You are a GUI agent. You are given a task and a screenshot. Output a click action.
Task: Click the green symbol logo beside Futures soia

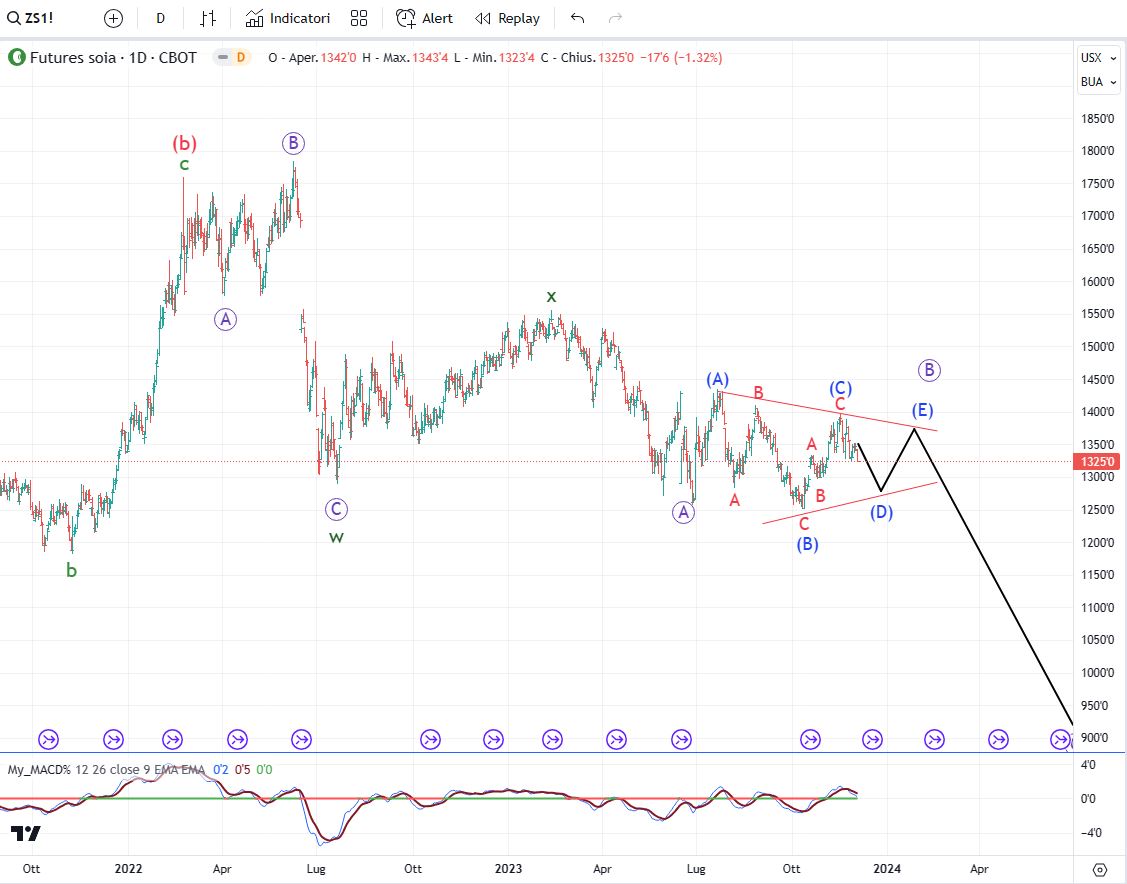pos(16,57)
